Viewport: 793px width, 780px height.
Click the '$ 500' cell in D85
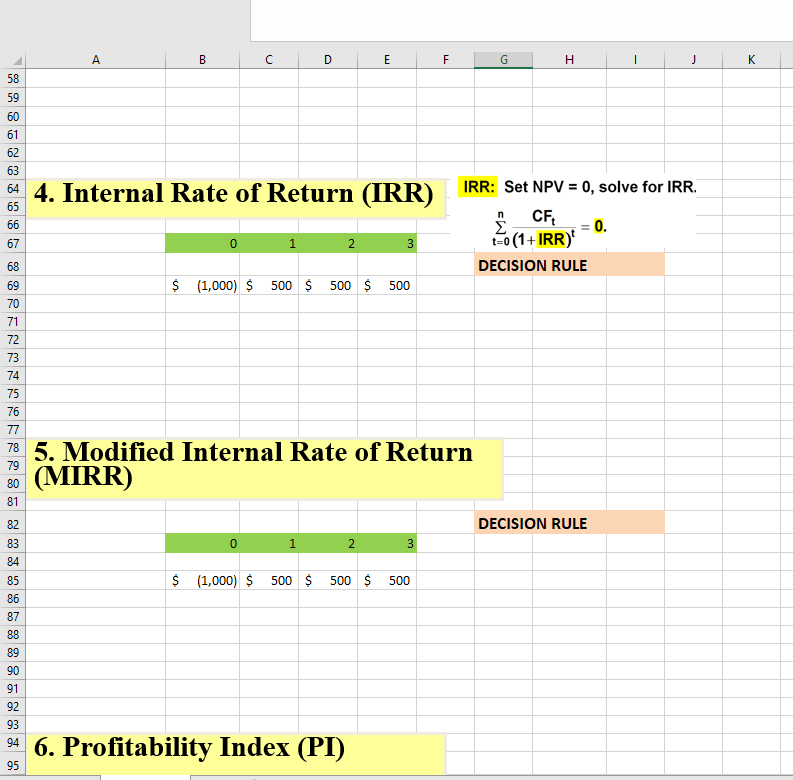(328, 581)
